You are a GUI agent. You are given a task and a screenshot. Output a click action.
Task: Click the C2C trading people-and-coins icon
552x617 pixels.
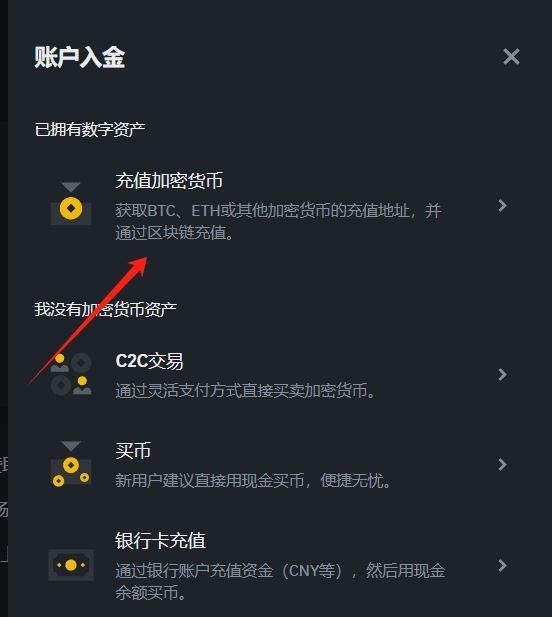(x=71, y=374)
